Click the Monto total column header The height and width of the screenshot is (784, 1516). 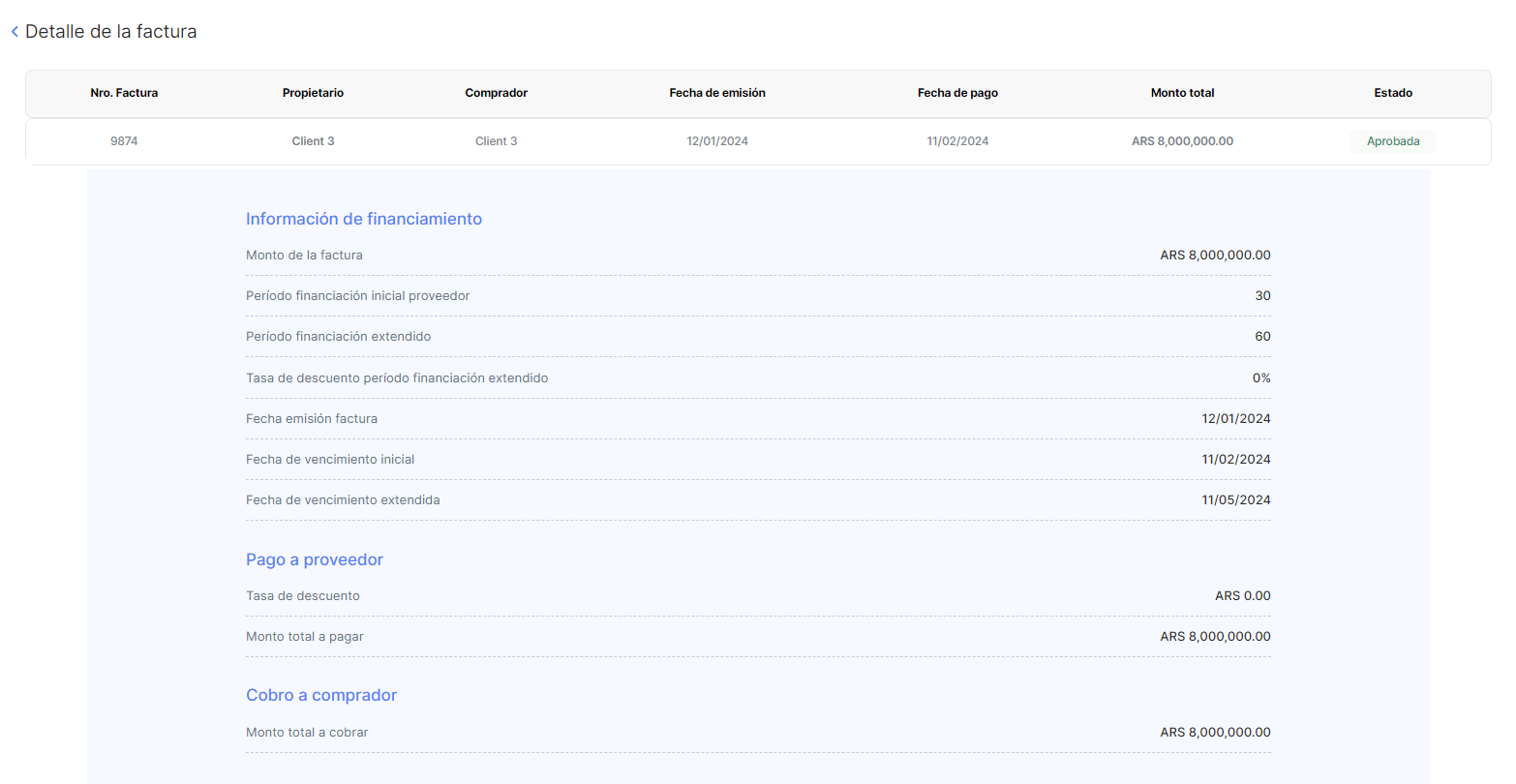pyautogui.click(x=1182, y=93)
